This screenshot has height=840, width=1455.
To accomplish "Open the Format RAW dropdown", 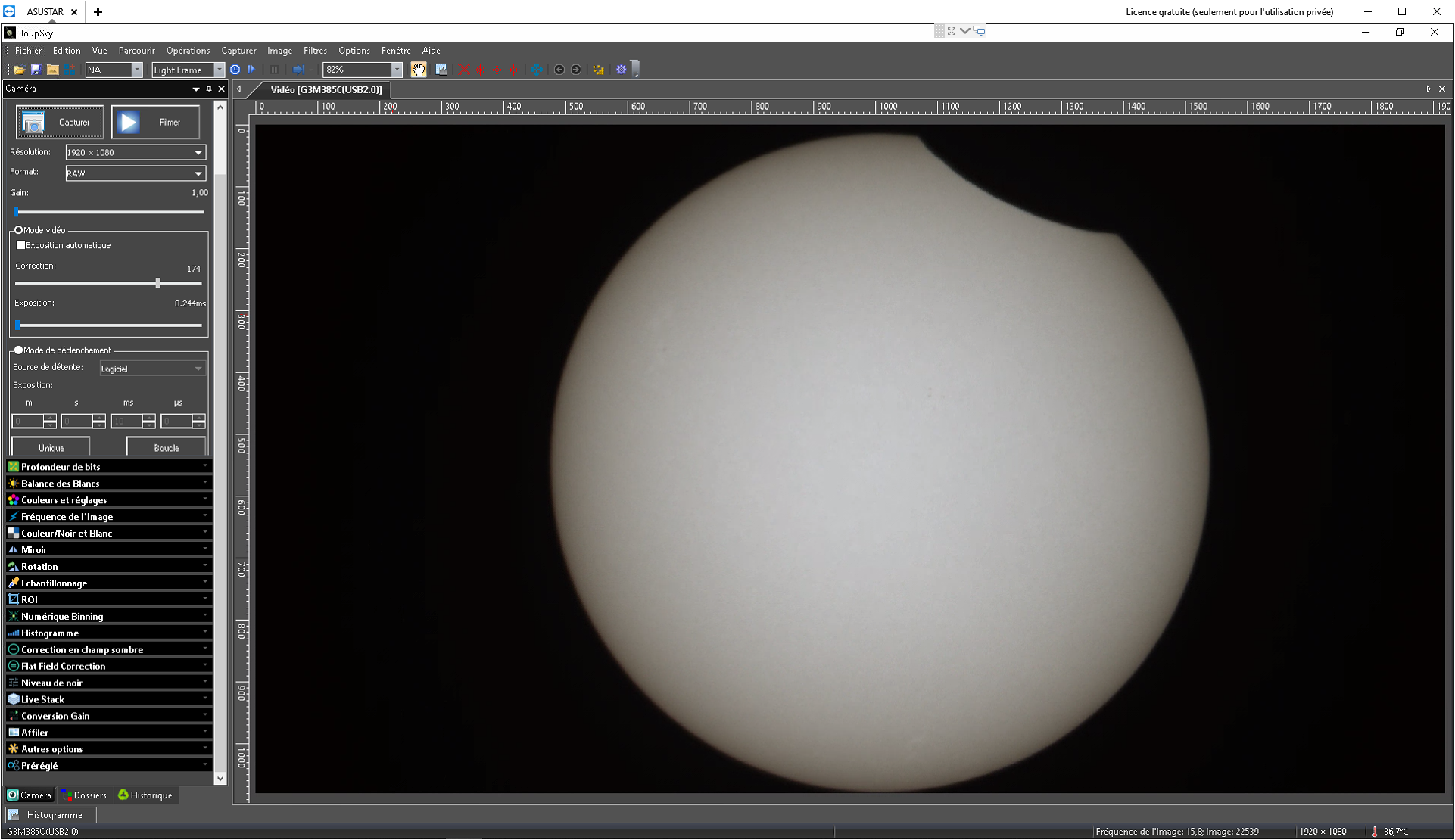I will point(136,173).
